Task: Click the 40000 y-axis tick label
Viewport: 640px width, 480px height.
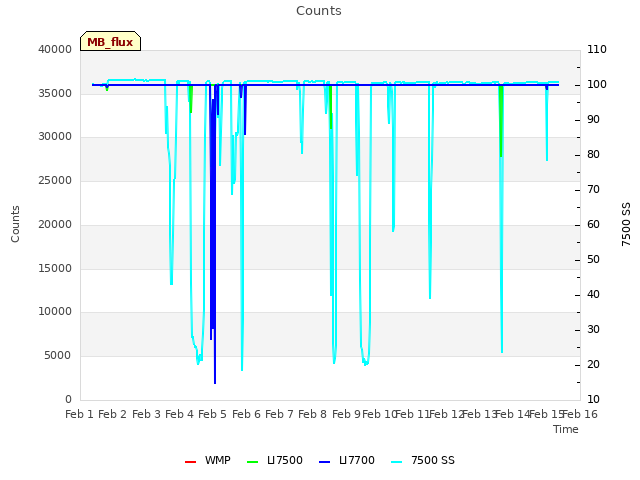Action: coord(55,49)
